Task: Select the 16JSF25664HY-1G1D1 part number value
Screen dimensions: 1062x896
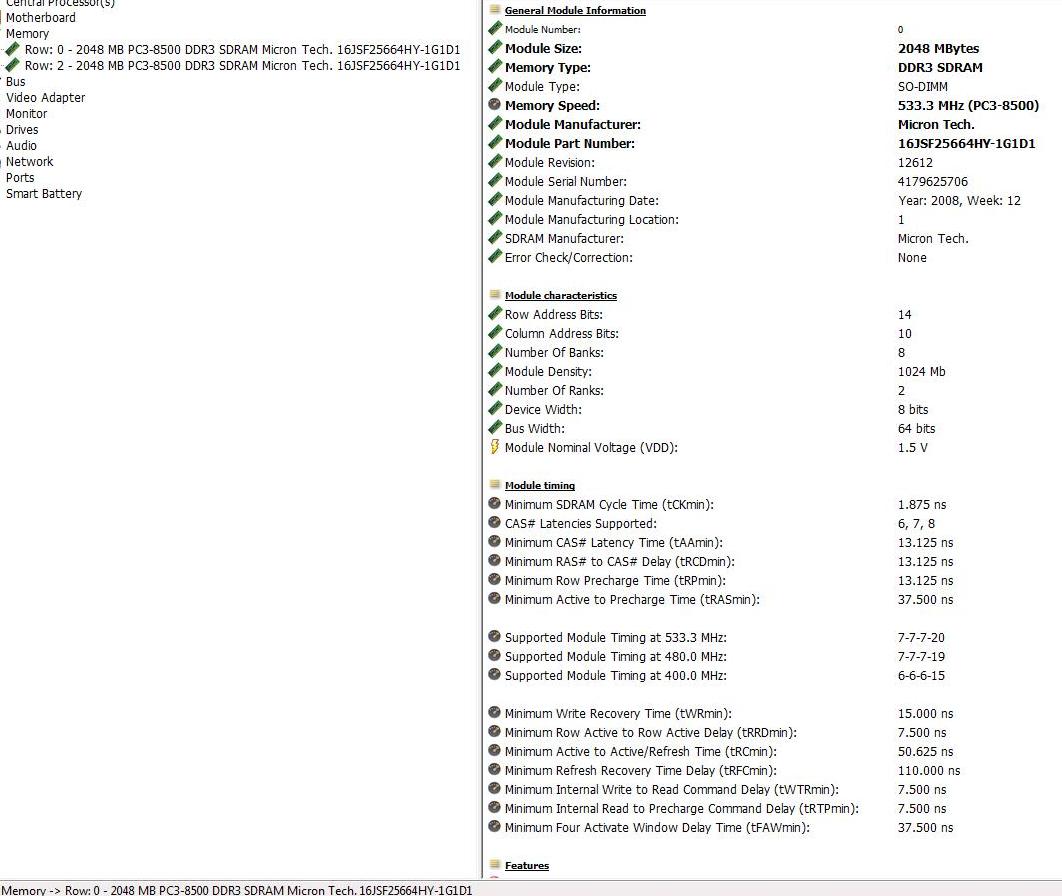Action: pyautogui.click(x=967, y=144)
